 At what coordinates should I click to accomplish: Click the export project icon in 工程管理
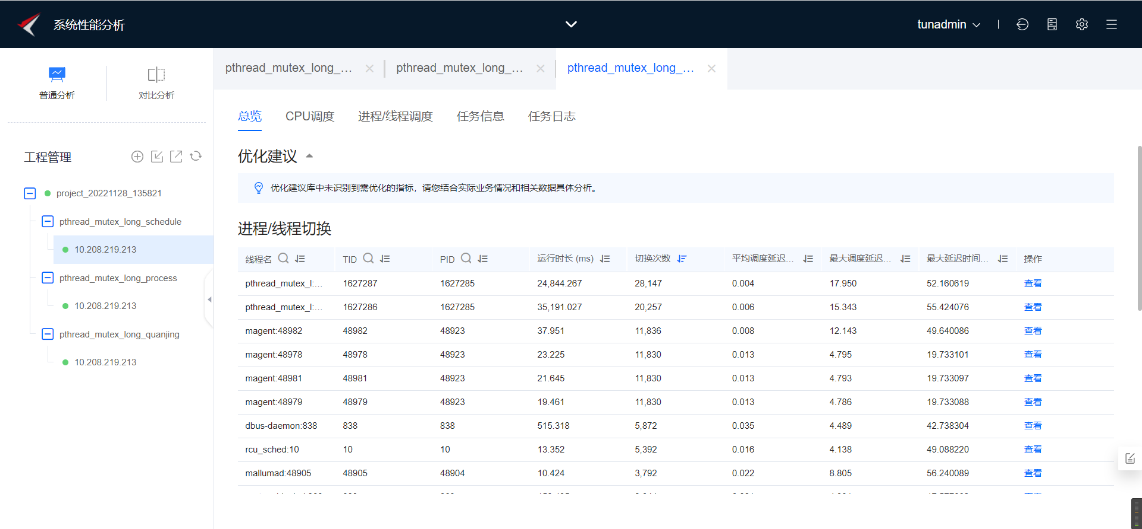click(x=176, y=157)
